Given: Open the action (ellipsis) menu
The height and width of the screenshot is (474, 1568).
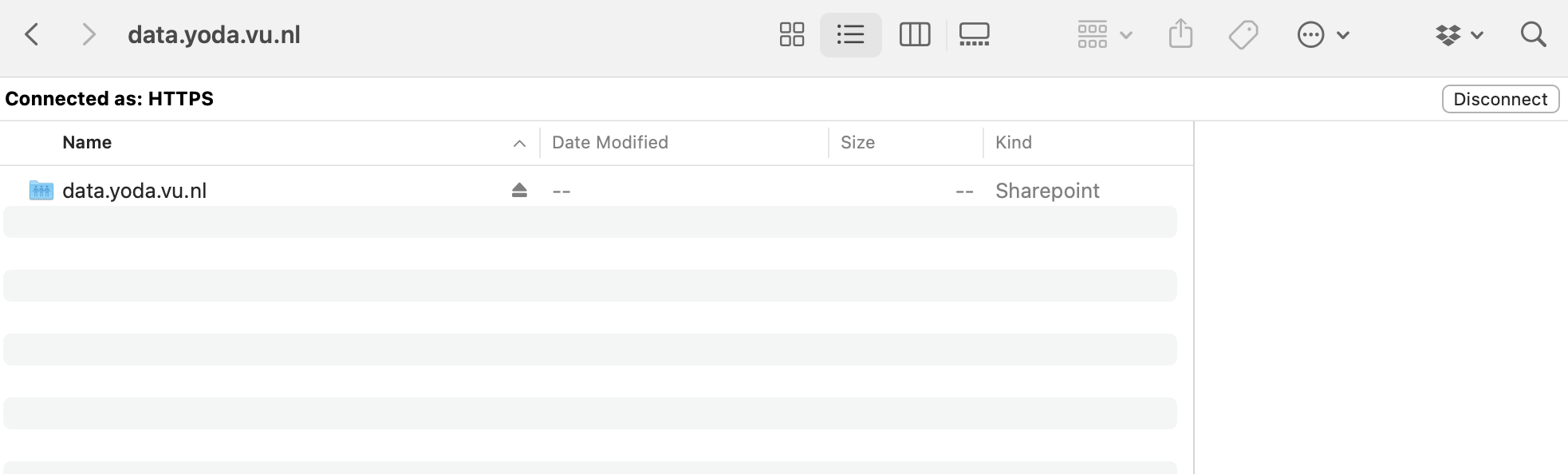Looking at the screenshot, I should [1322, 34].
